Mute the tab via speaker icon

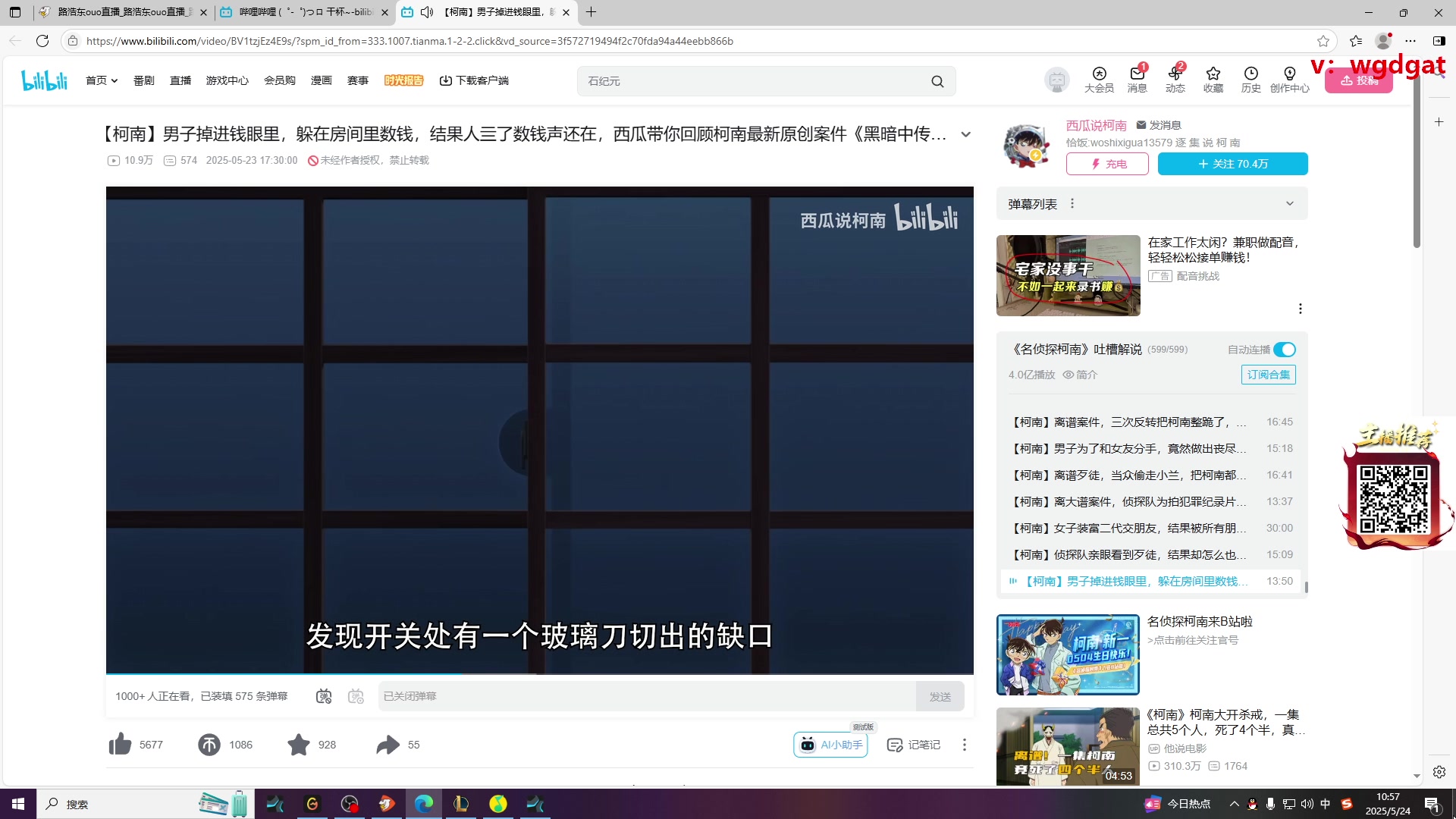(427, 12)
